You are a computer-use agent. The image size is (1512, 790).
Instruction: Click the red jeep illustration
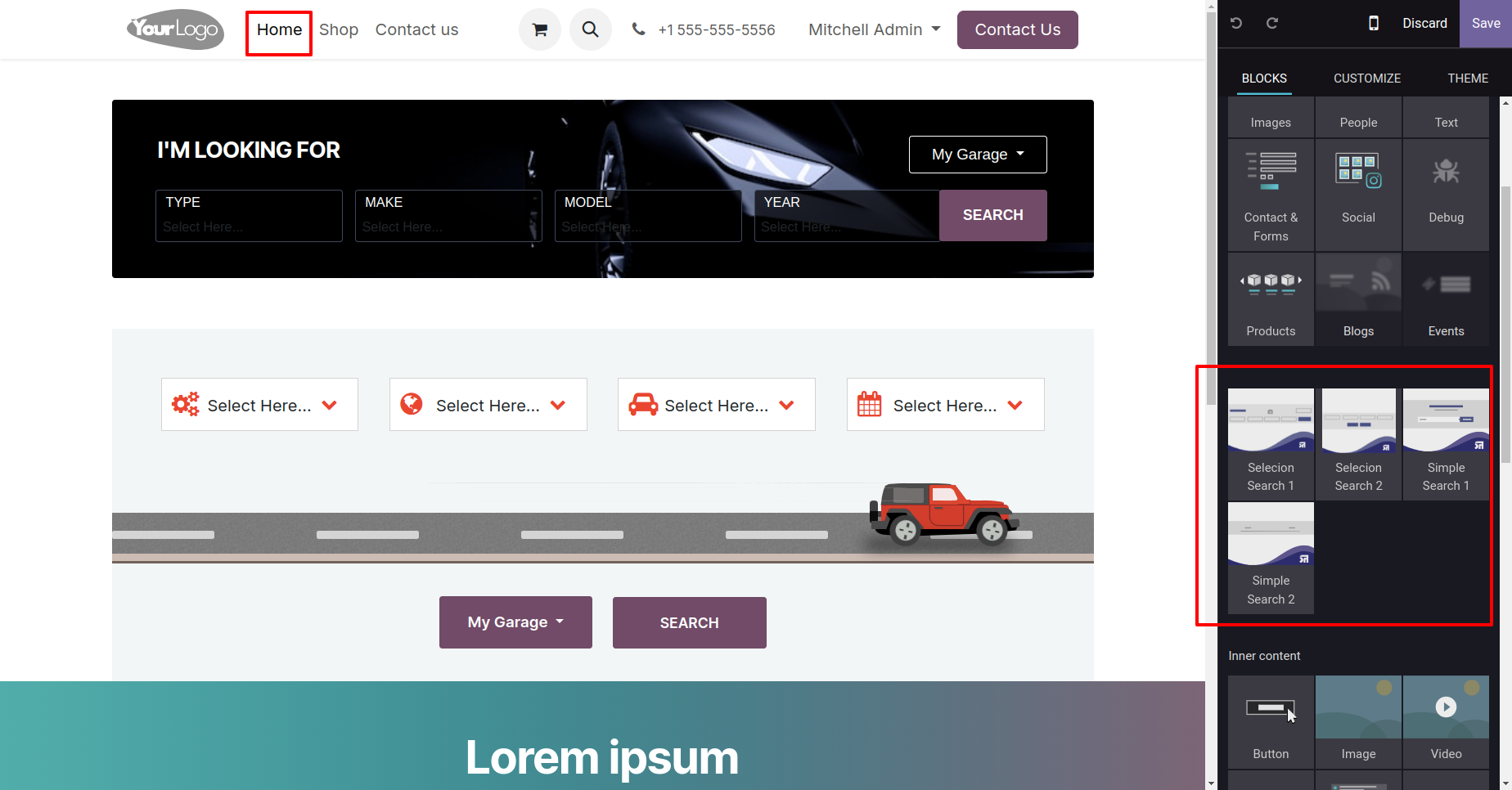[943, 514]
